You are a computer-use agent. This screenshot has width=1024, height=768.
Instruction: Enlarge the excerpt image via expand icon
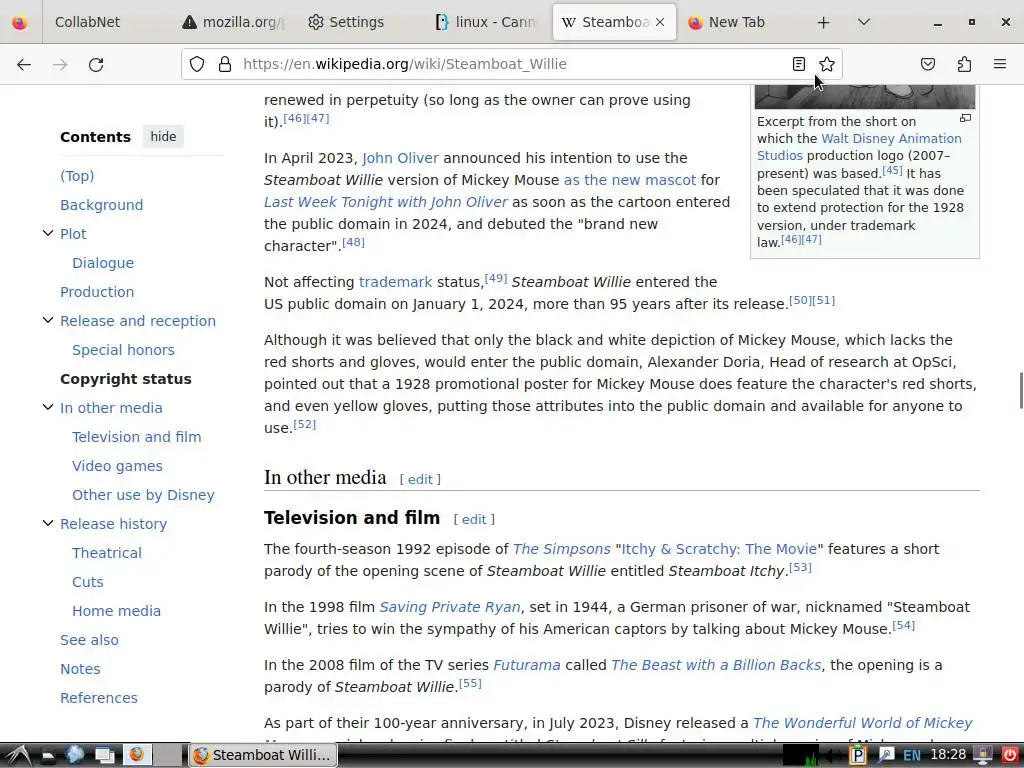965,119
